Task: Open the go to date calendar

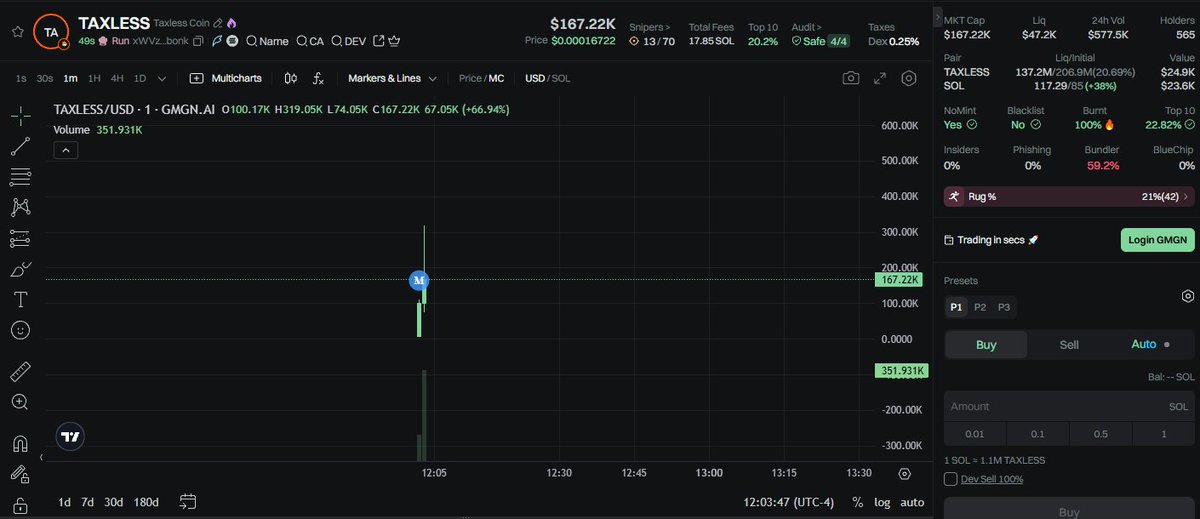Action: click(187, 502)
